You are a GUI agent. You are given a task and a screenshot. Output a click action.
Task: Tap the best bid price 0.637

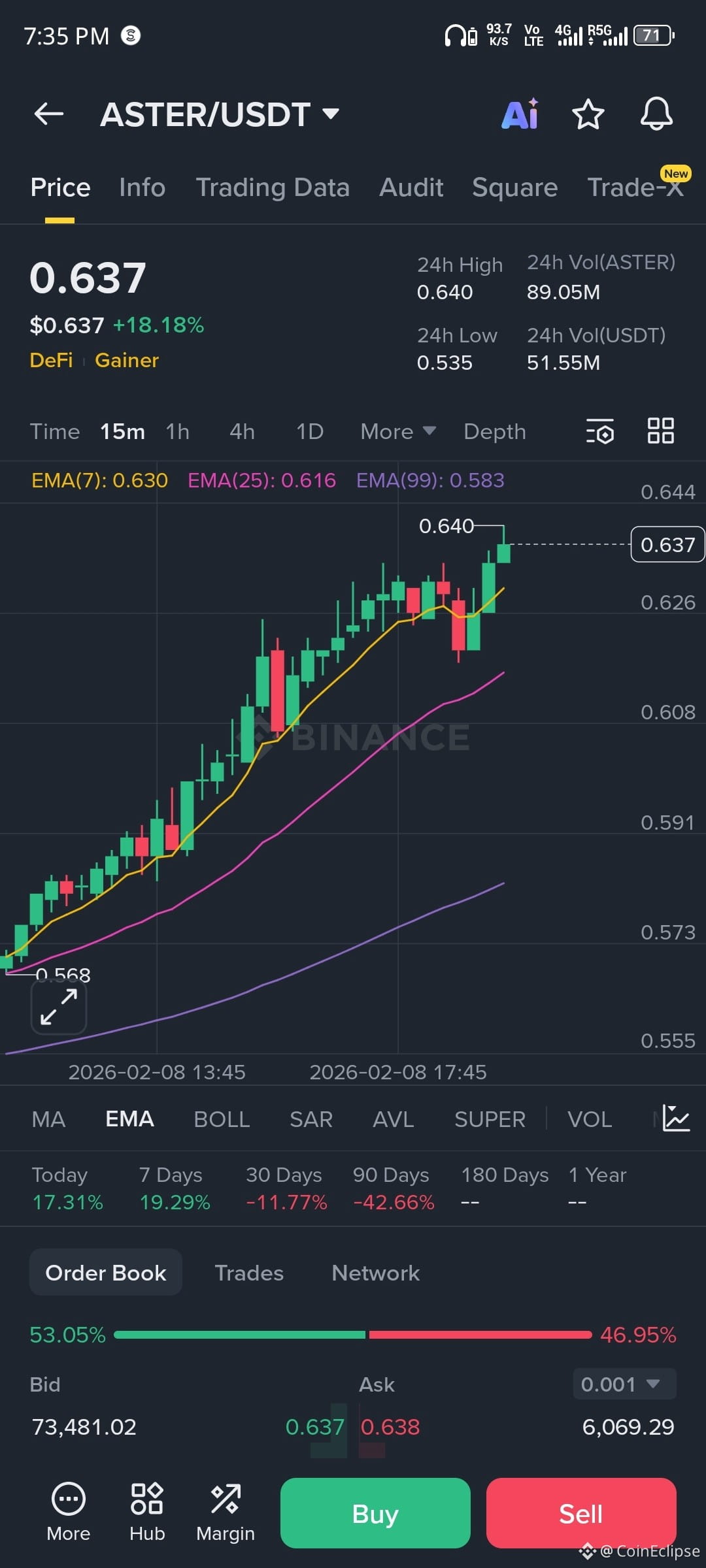[314, 1427]
